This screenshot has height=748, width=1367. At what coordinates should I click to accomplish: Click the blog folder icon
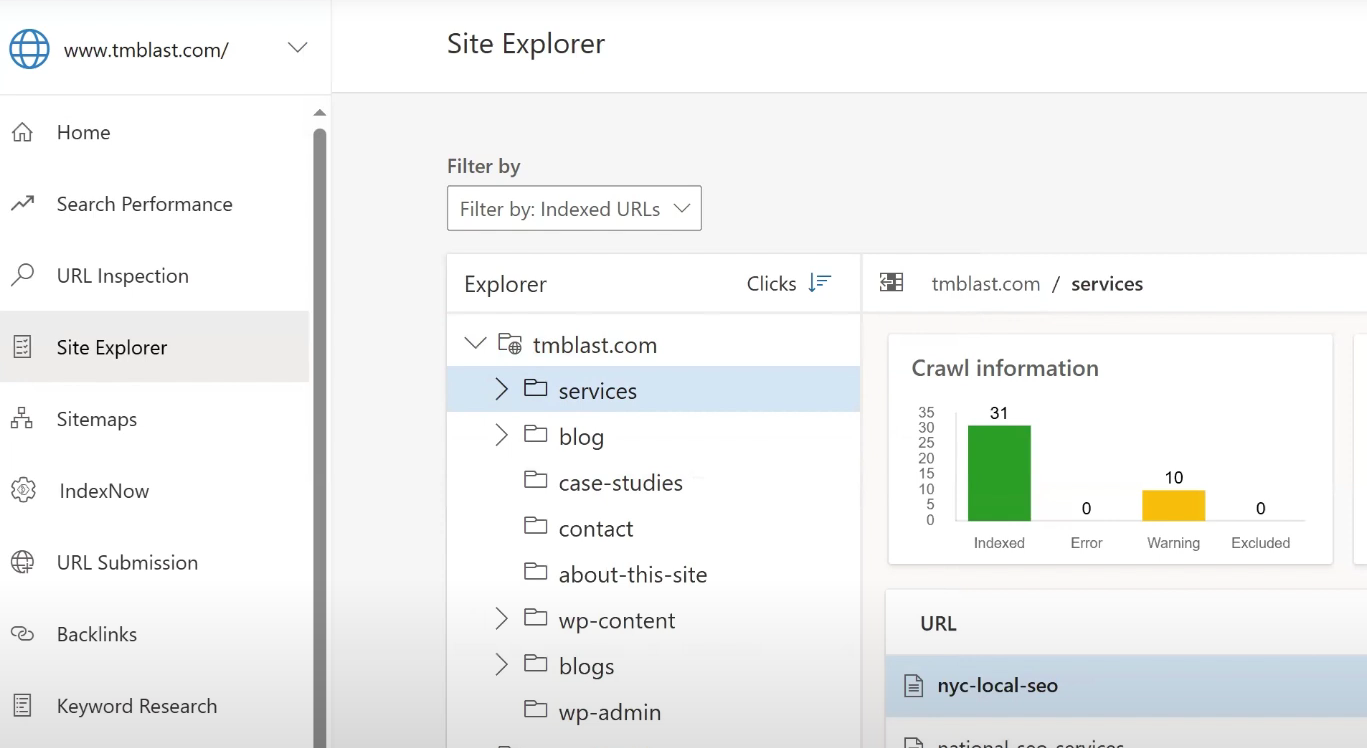[x=536, y=434]
